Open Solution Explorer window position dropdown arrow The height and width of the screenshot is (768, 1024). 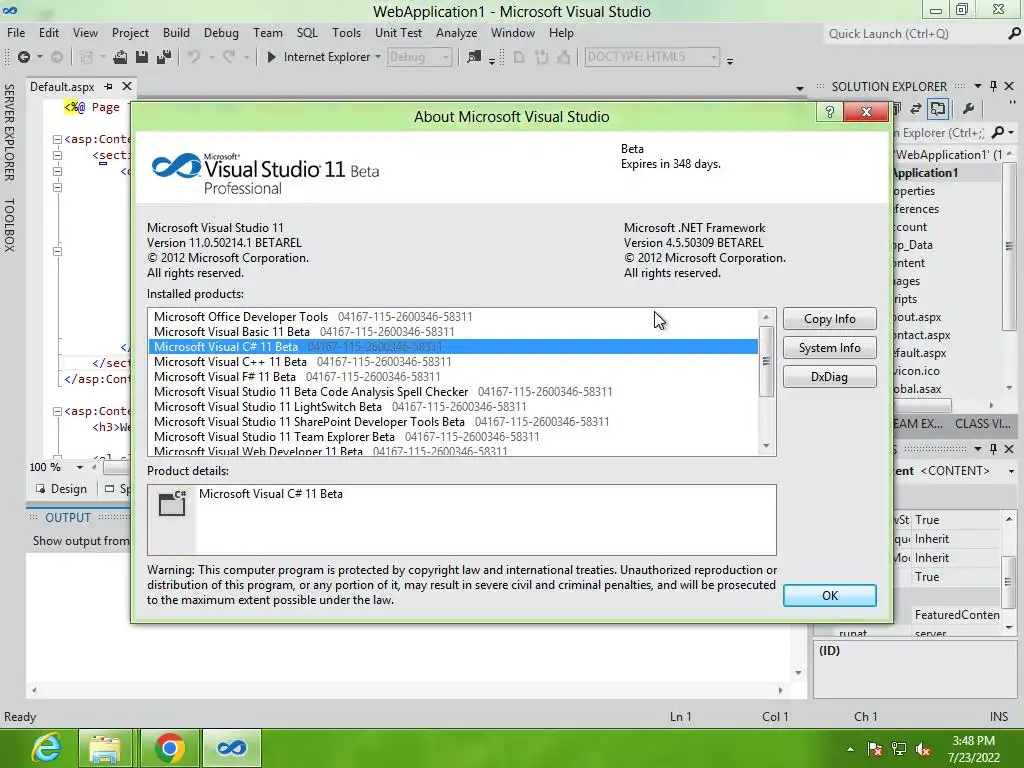(978, 86)
